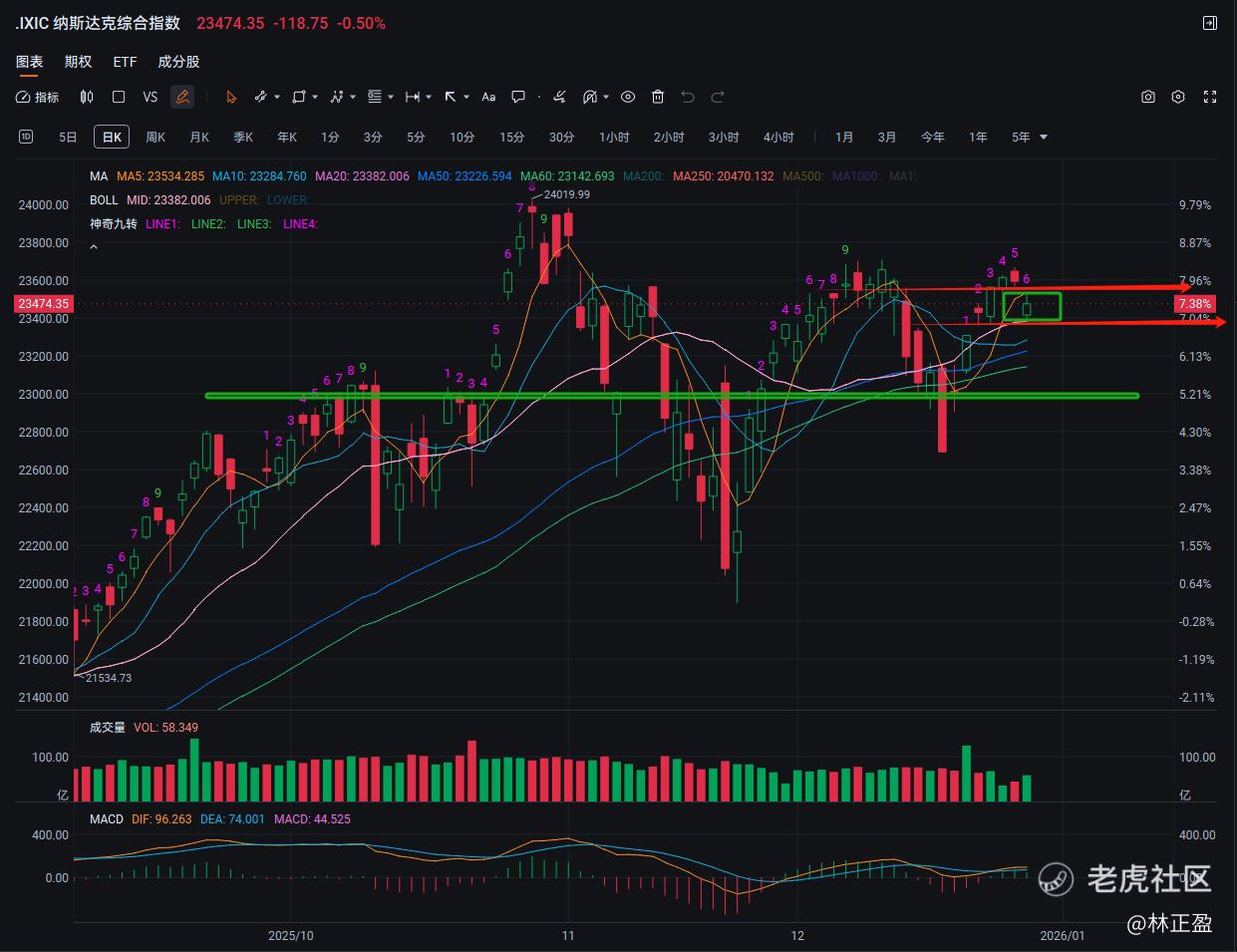Select the 日K daily candlestick period
The image size is (1237, 952).
coord(112,138)
